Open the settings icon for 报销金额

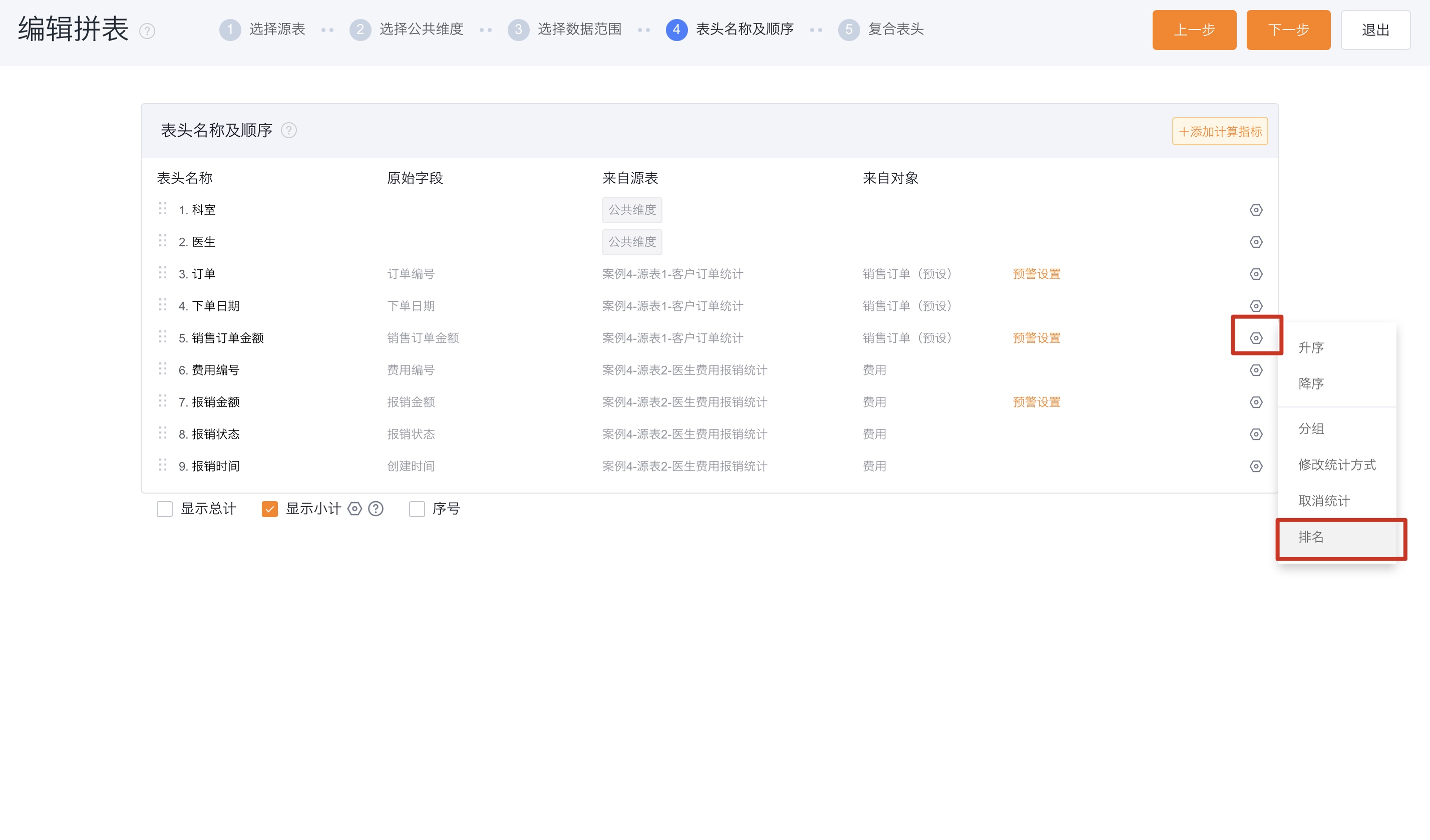point(1256,402)
